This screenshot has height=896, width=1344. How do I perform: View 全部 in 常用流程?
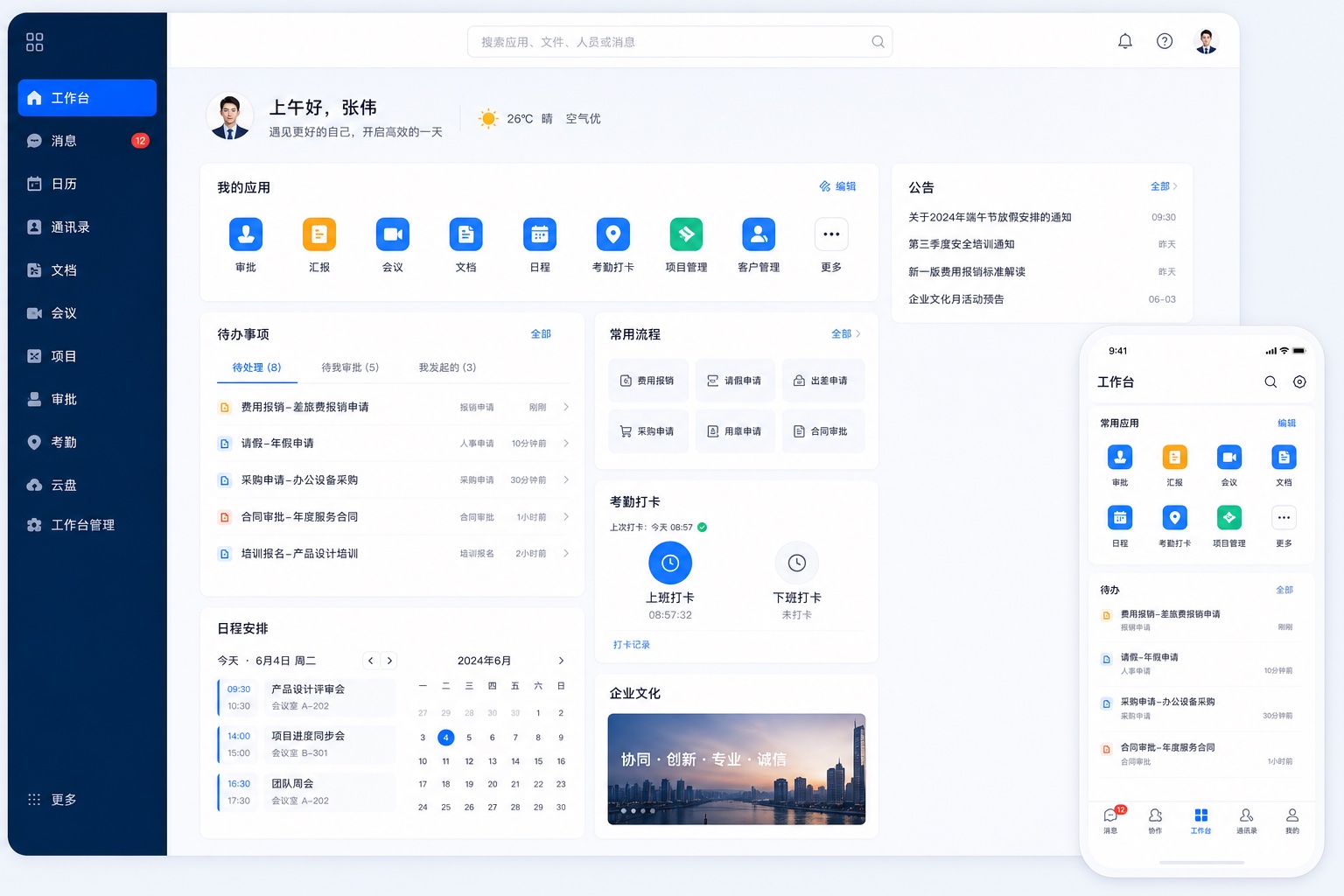845,334
